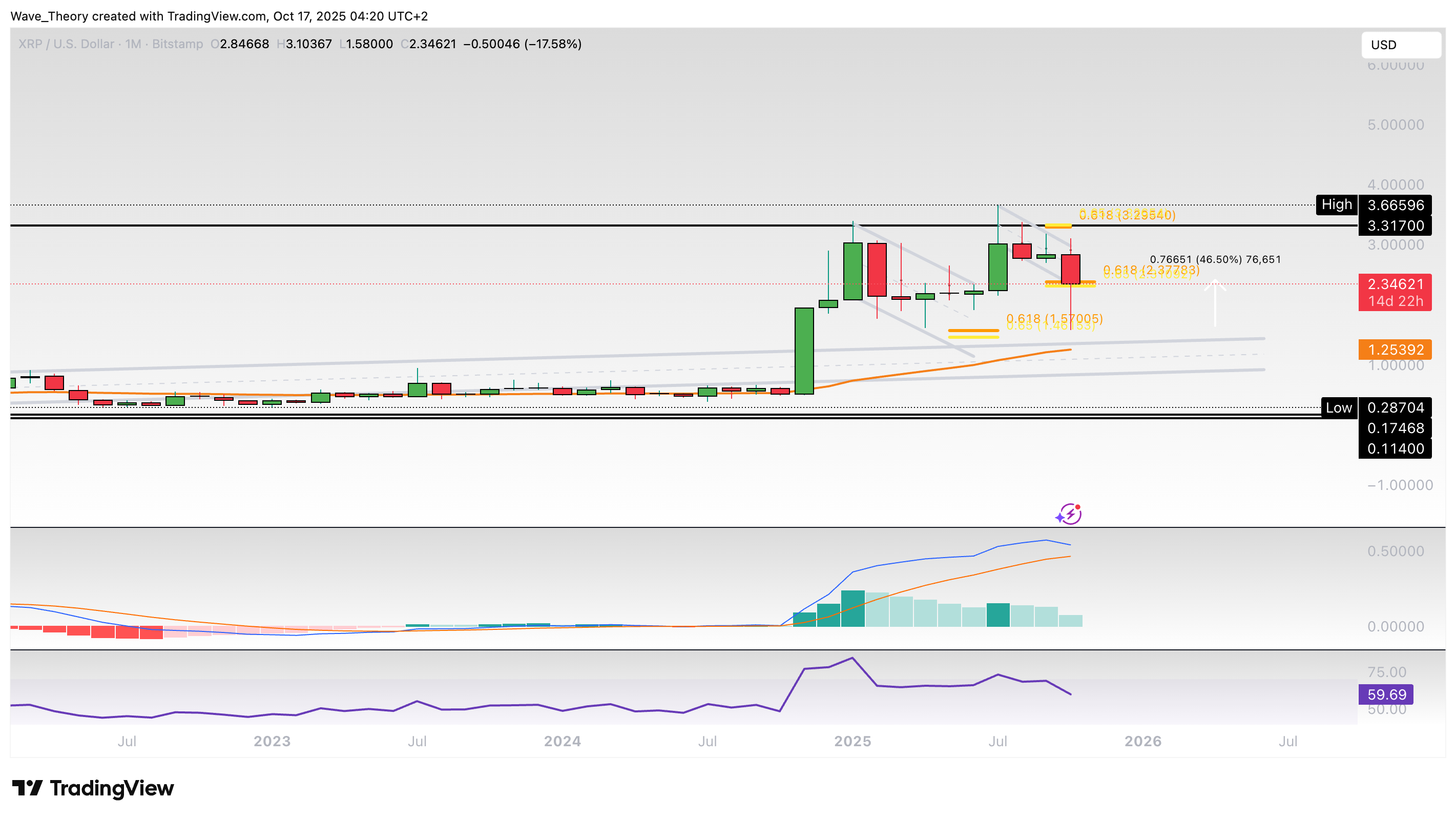Click the 0.618 (3.29540) Fibonacci label
This screenshot has height=819, width=1456.
tap(1127, 214)
